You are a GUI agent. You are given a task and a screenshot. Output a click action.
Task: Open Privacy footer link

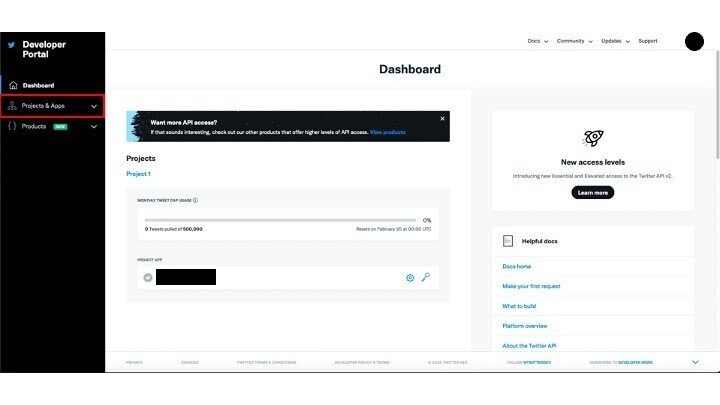coord(134,362)
